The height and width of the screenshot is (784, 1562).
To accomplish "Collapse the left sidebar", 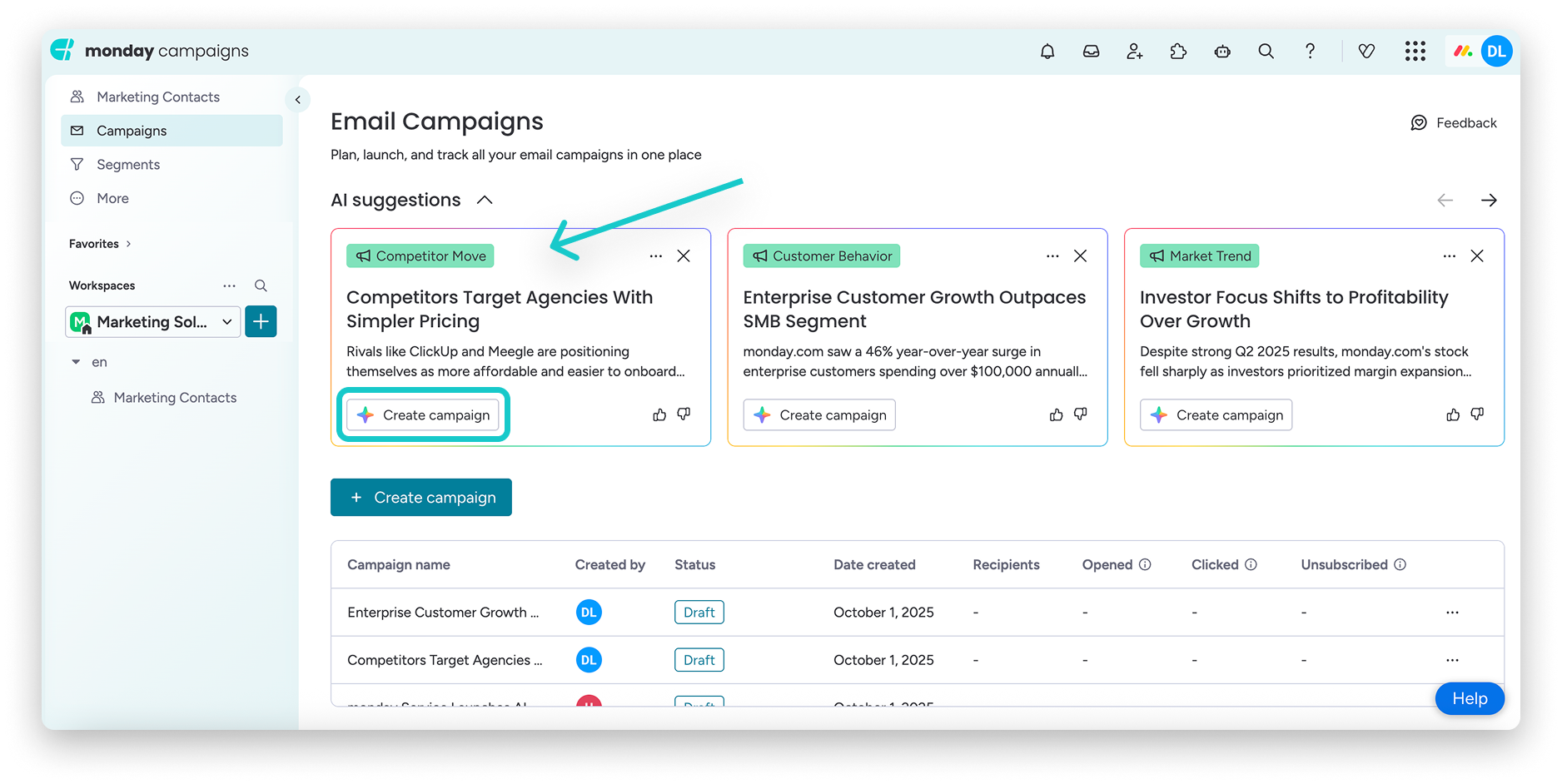I will (298, 100).
